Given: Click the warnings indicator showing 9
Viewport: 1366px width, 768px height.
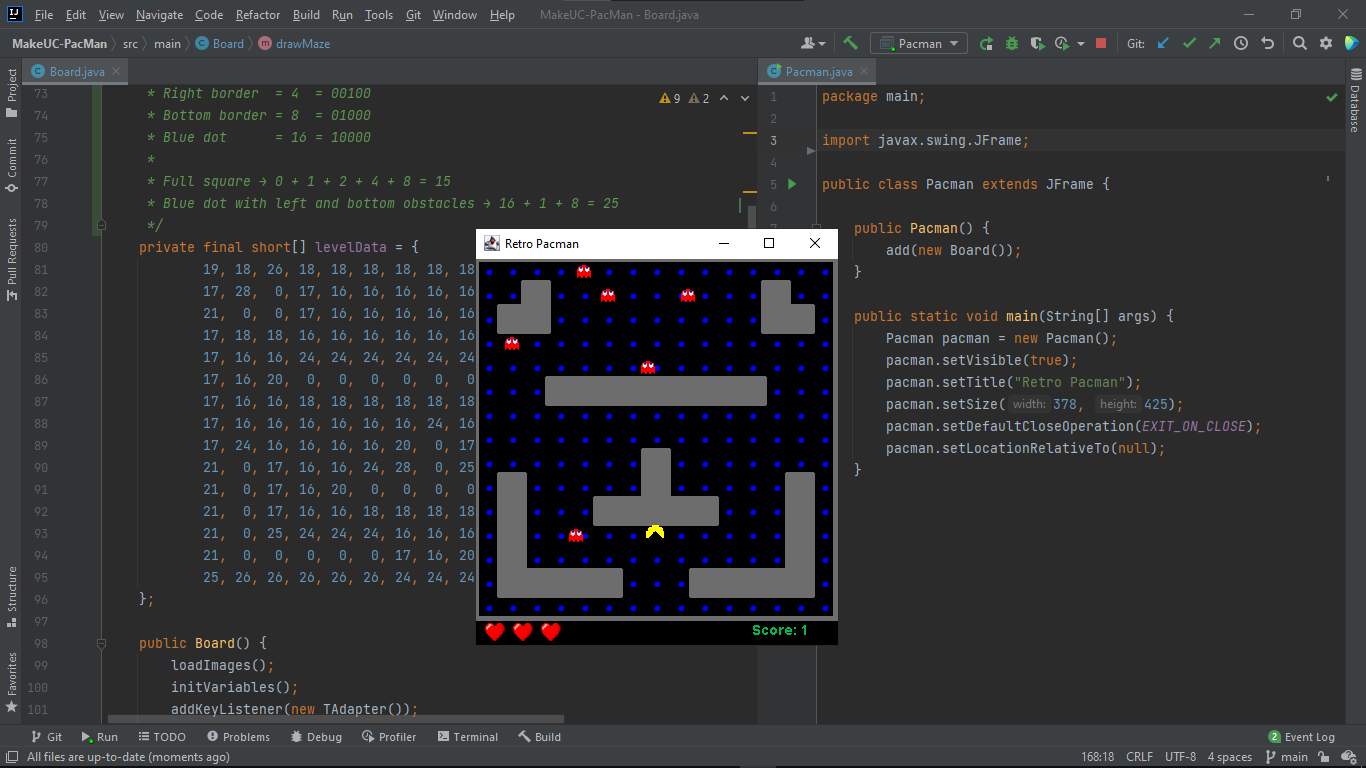Looking at the screenshot, I should (670, 98).
